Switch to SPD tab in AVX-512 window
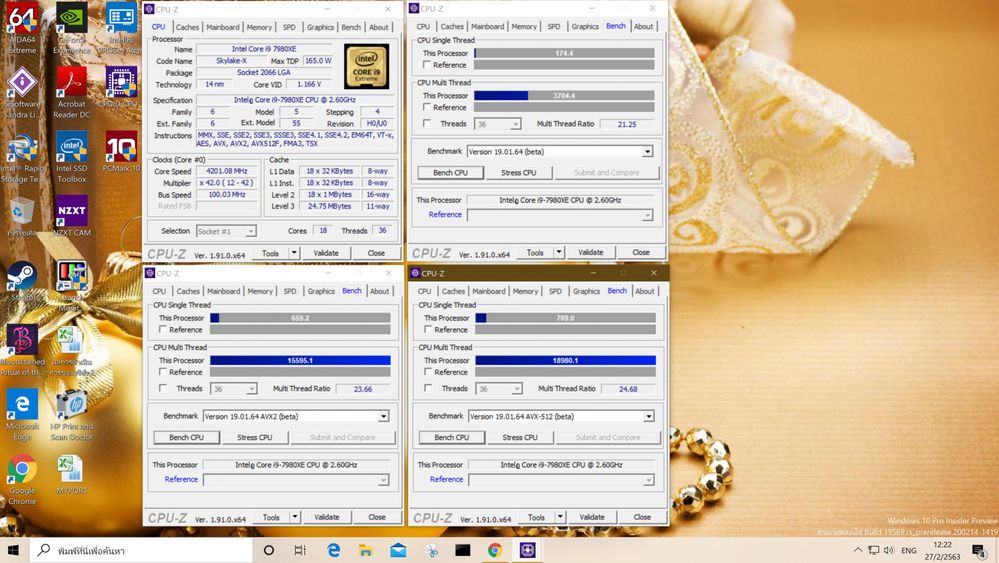 pyautogui.click(x=556, y=291)
